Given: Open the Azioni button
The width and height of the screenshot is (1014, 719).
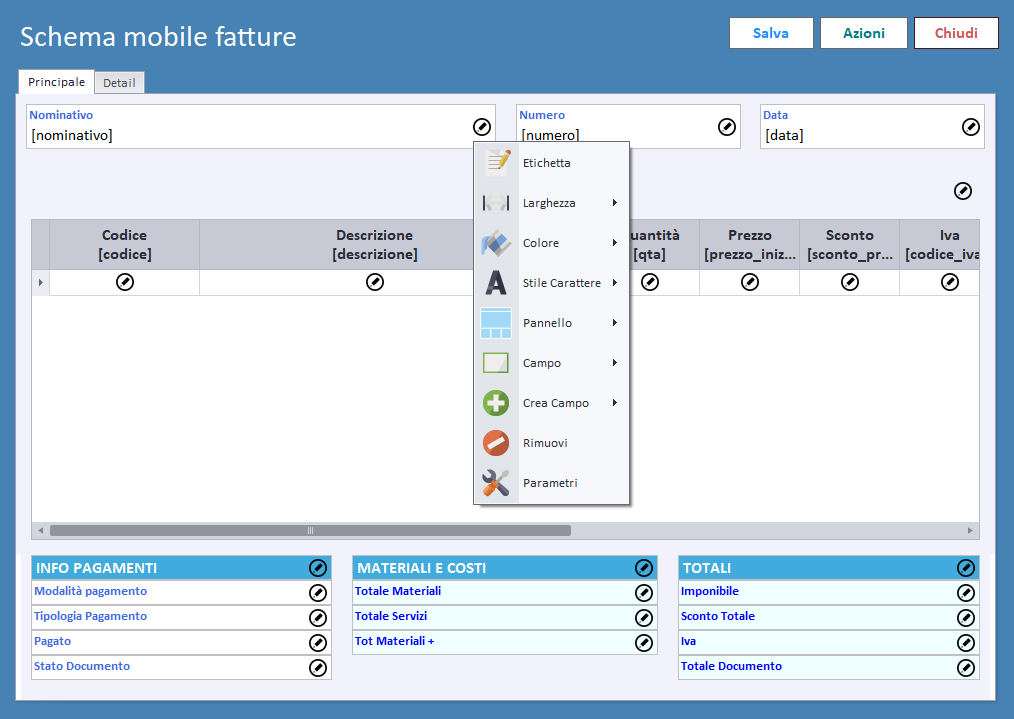Looking at the screenshot, I should pos(863,33).
